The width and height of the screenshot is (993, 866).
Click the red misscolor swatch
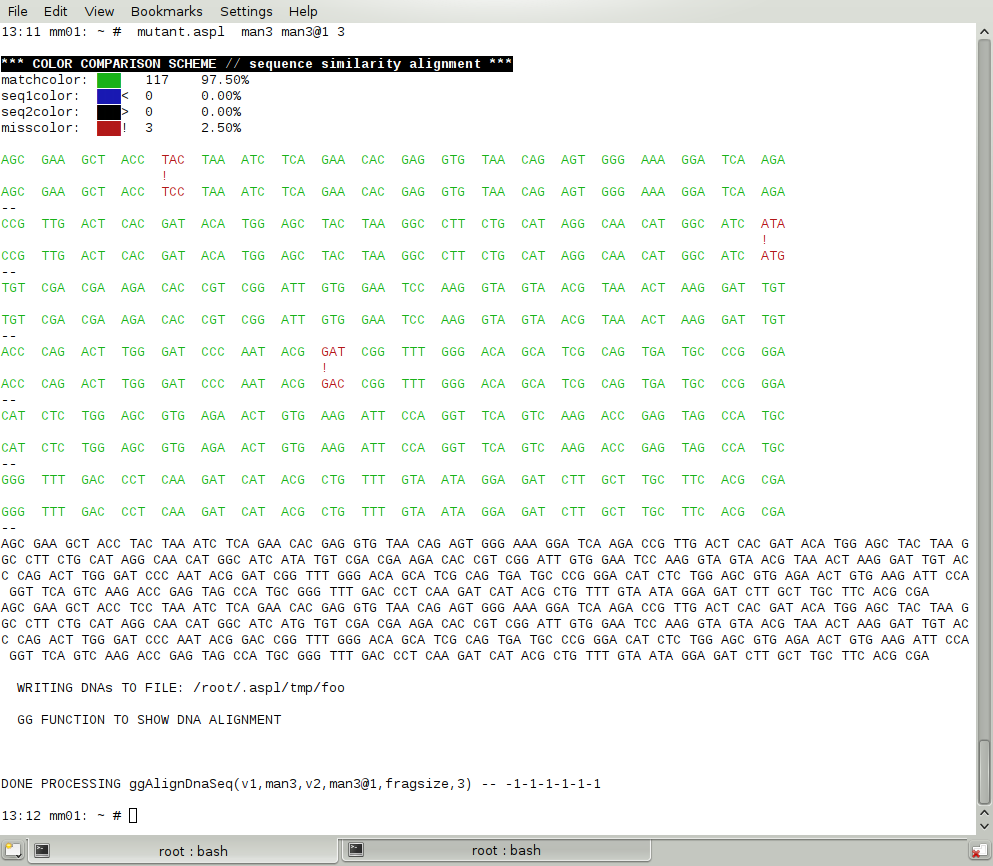click(109, 128)
